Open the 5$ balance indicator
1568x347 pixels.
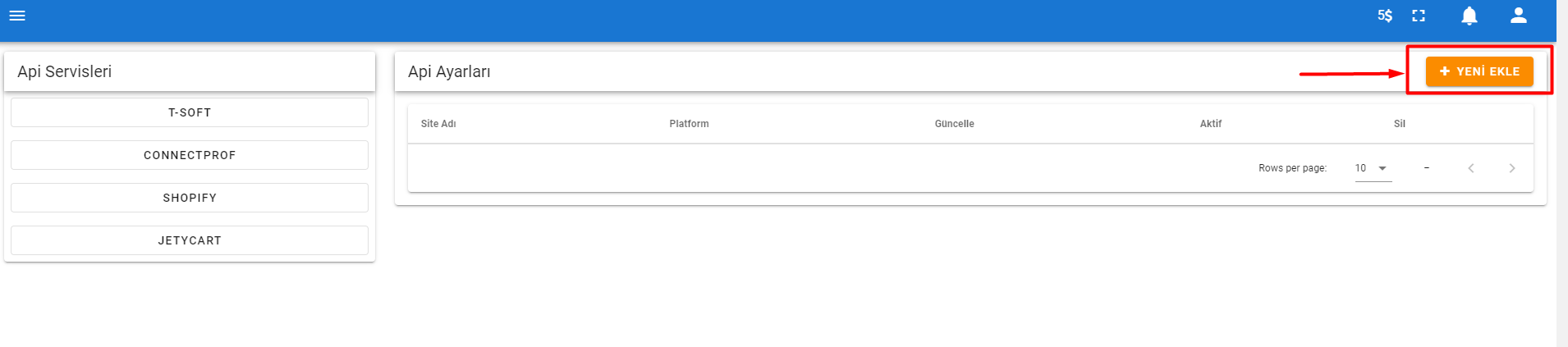pos(1385,16)
